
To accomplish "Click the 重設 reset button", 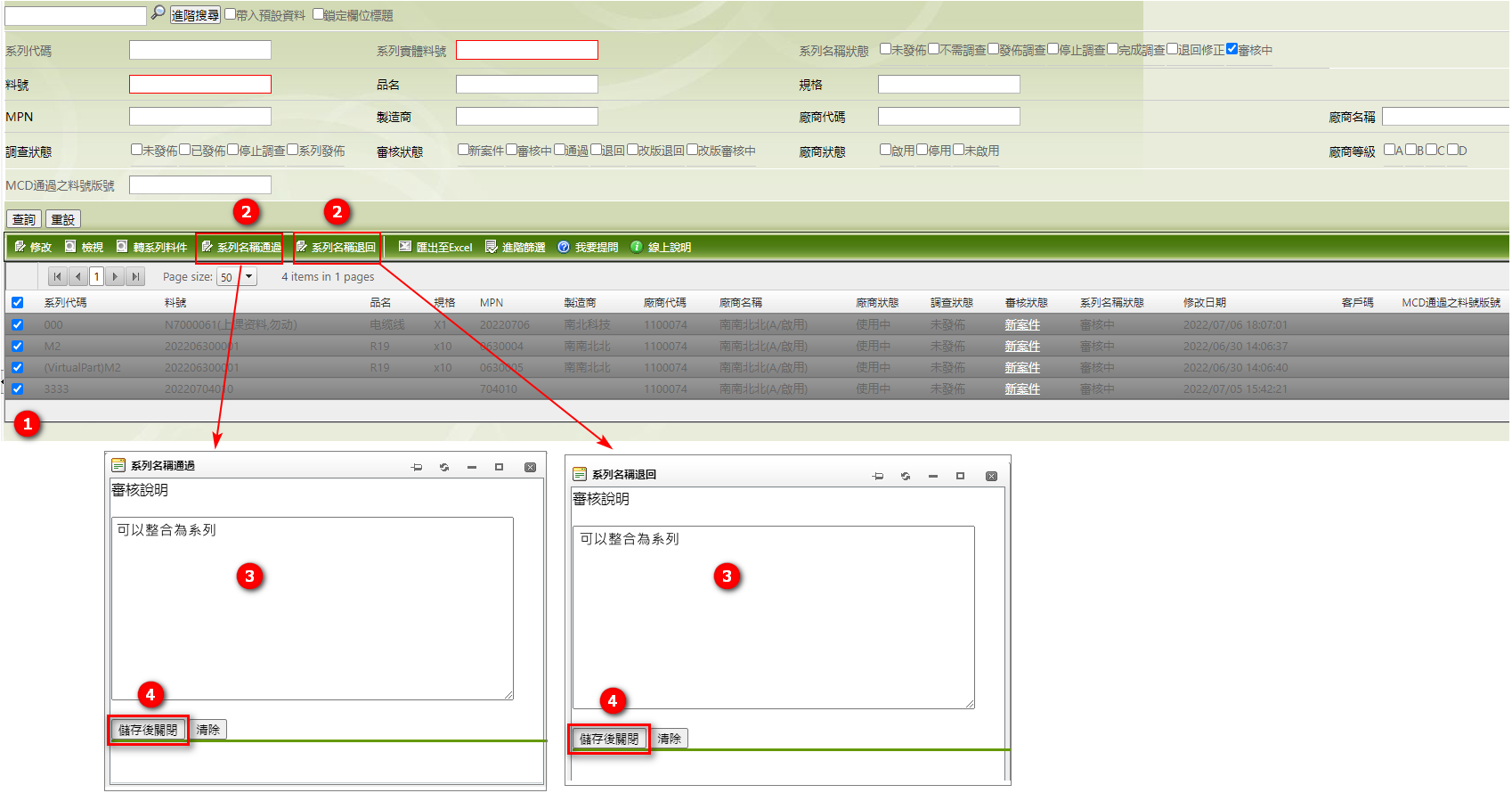I will point(62,219).
